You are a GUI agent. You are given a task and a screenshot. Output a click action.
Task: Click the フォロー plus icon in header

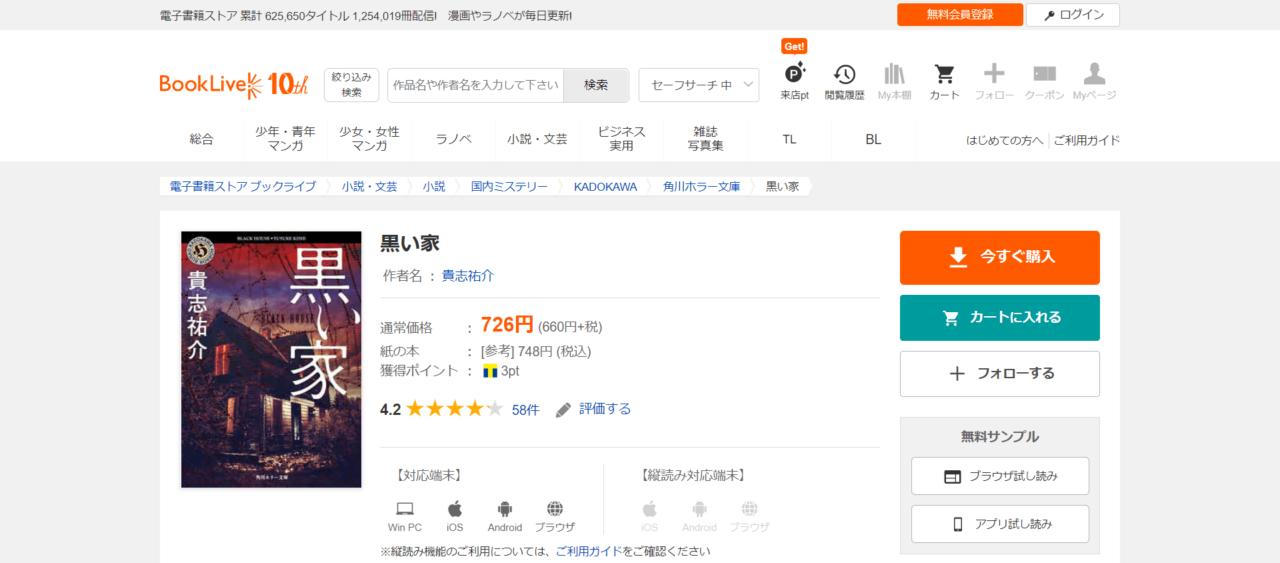click(994, 76)
